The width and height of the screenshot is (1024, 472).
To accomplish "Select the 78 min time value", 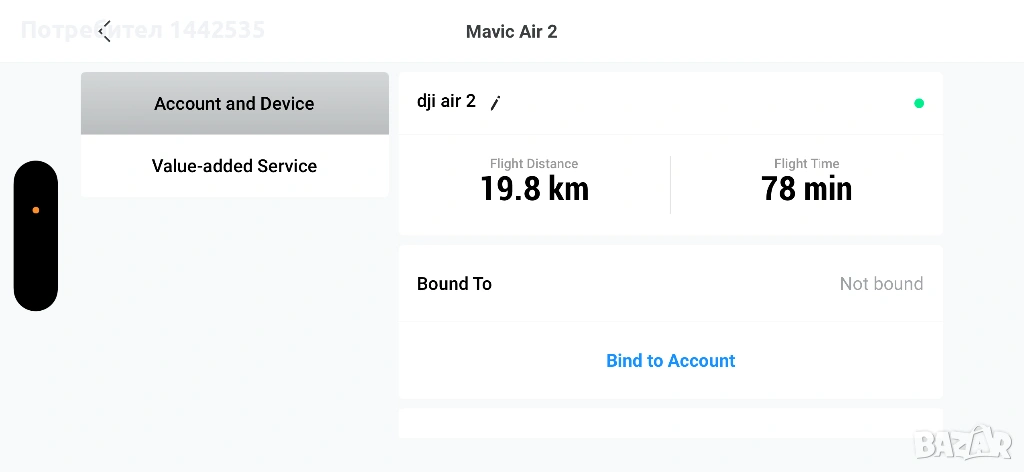I will pos(806,189).
